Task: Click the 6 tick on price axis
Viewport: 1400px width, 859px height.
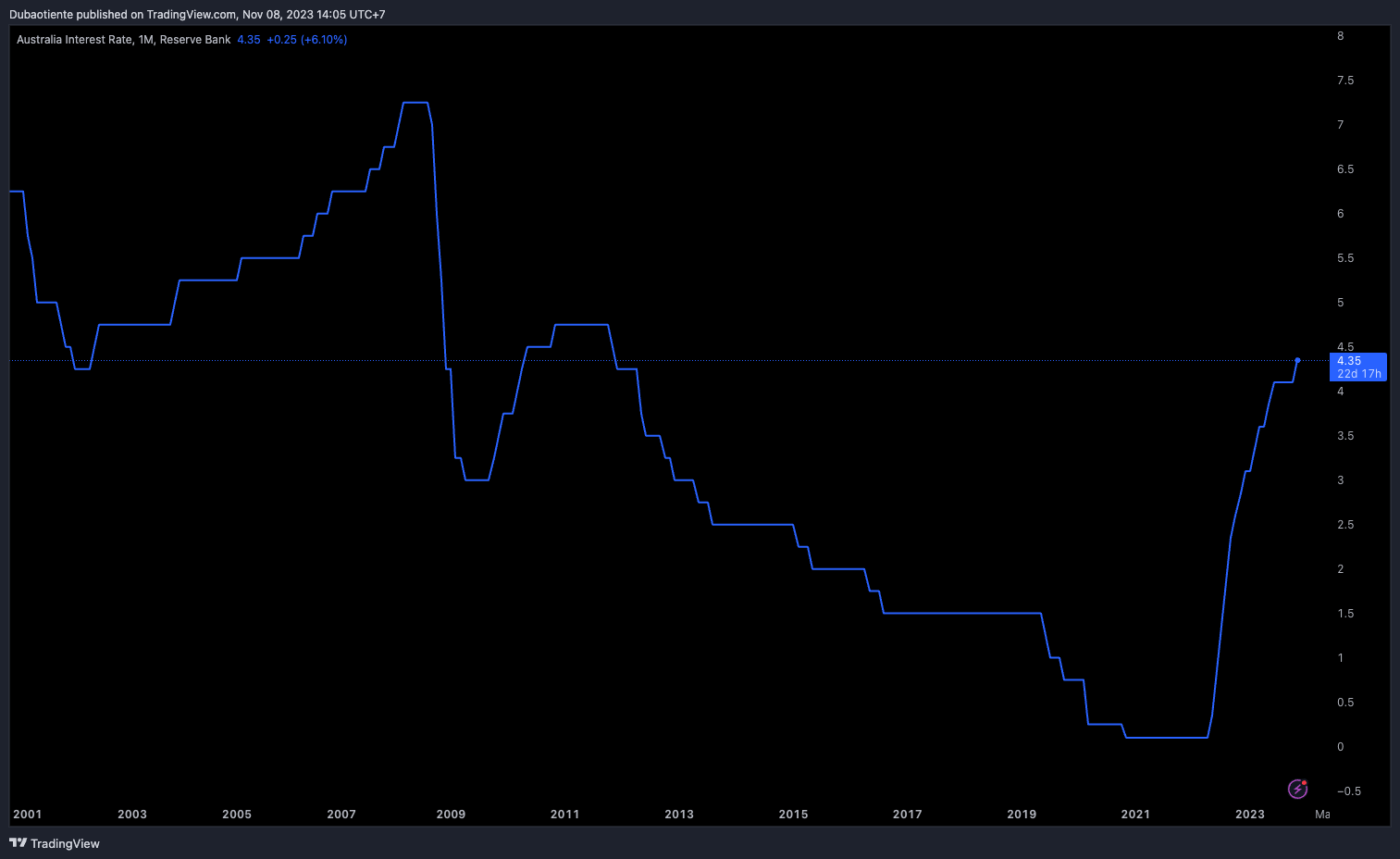Action: coord(1341,214)
